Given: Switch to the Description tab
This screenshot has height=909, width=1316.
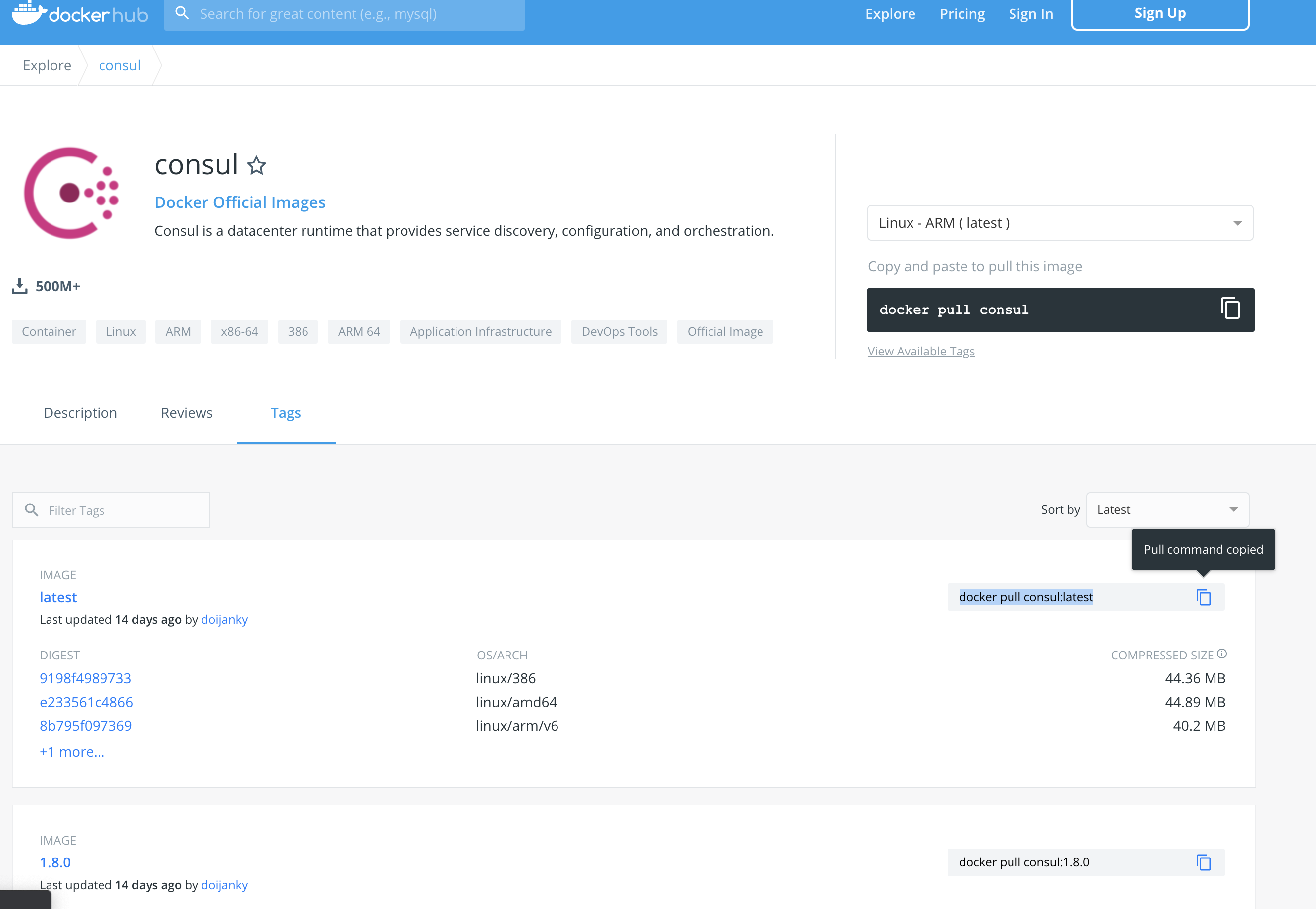Looking at the screenshot, I should pyautogui.click(x=80, y=412).
